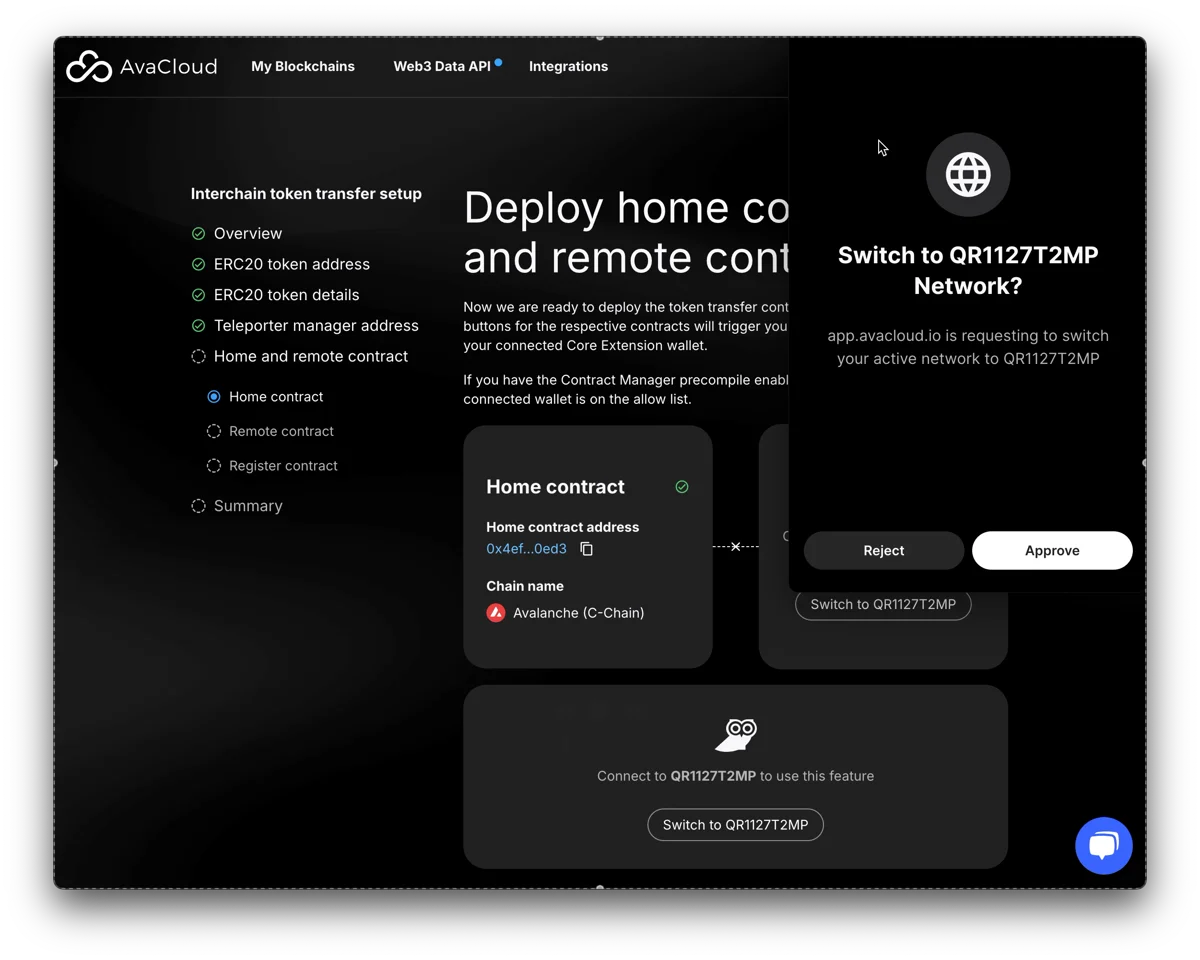1200x960 pixels.
Task: Click the globe network icon
Action: (x=968, y=175)
